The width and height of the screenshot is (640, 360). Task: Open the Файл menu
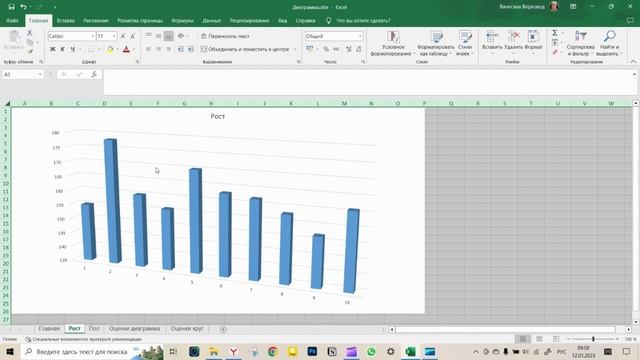12,20
